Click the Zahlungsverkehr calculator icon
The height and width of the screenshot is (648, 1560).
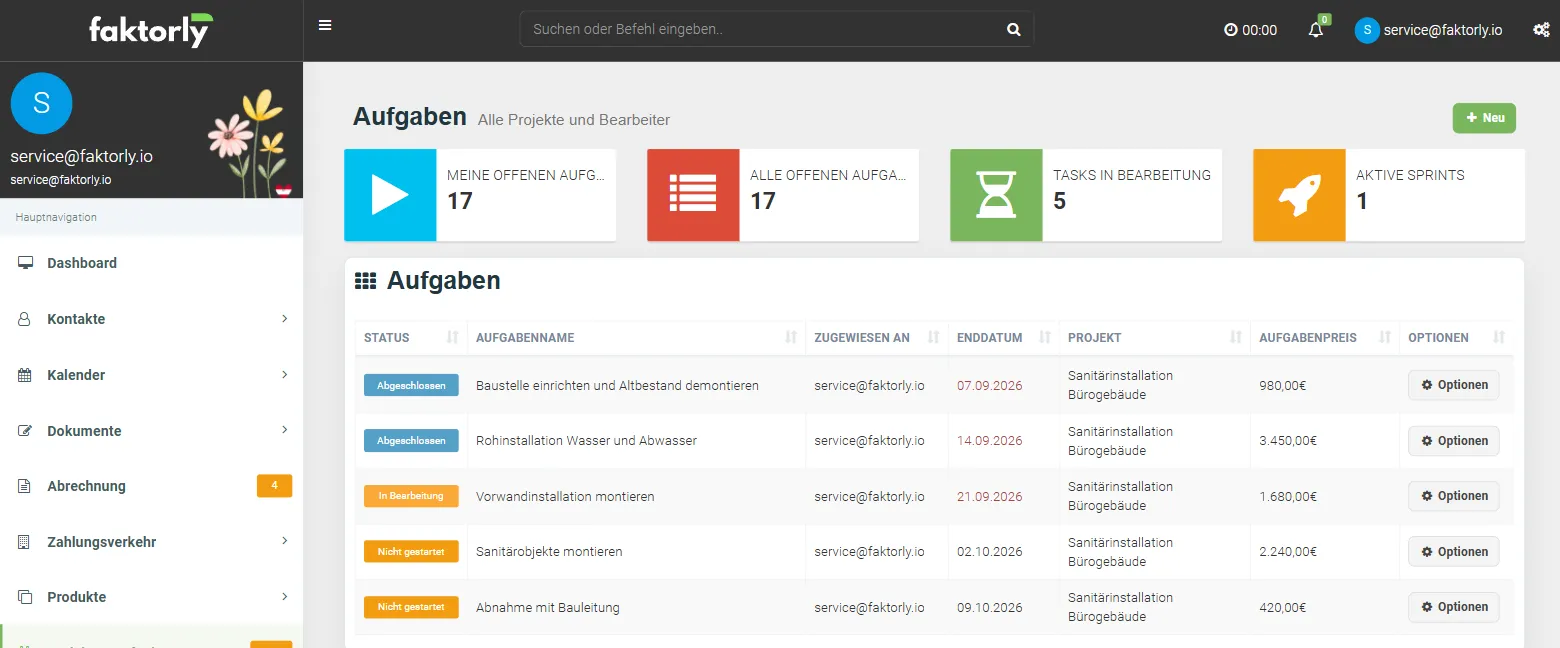click(25, 542)
